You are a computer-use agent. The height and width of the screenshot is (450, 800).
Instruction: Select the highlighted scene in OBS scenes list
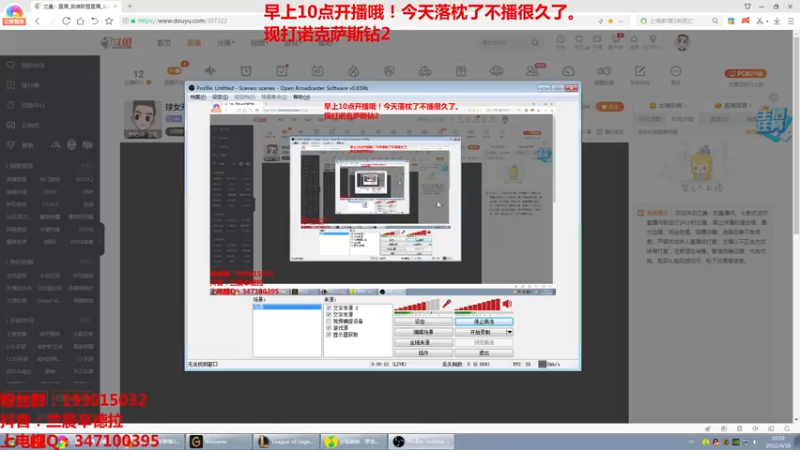point(287,307)
